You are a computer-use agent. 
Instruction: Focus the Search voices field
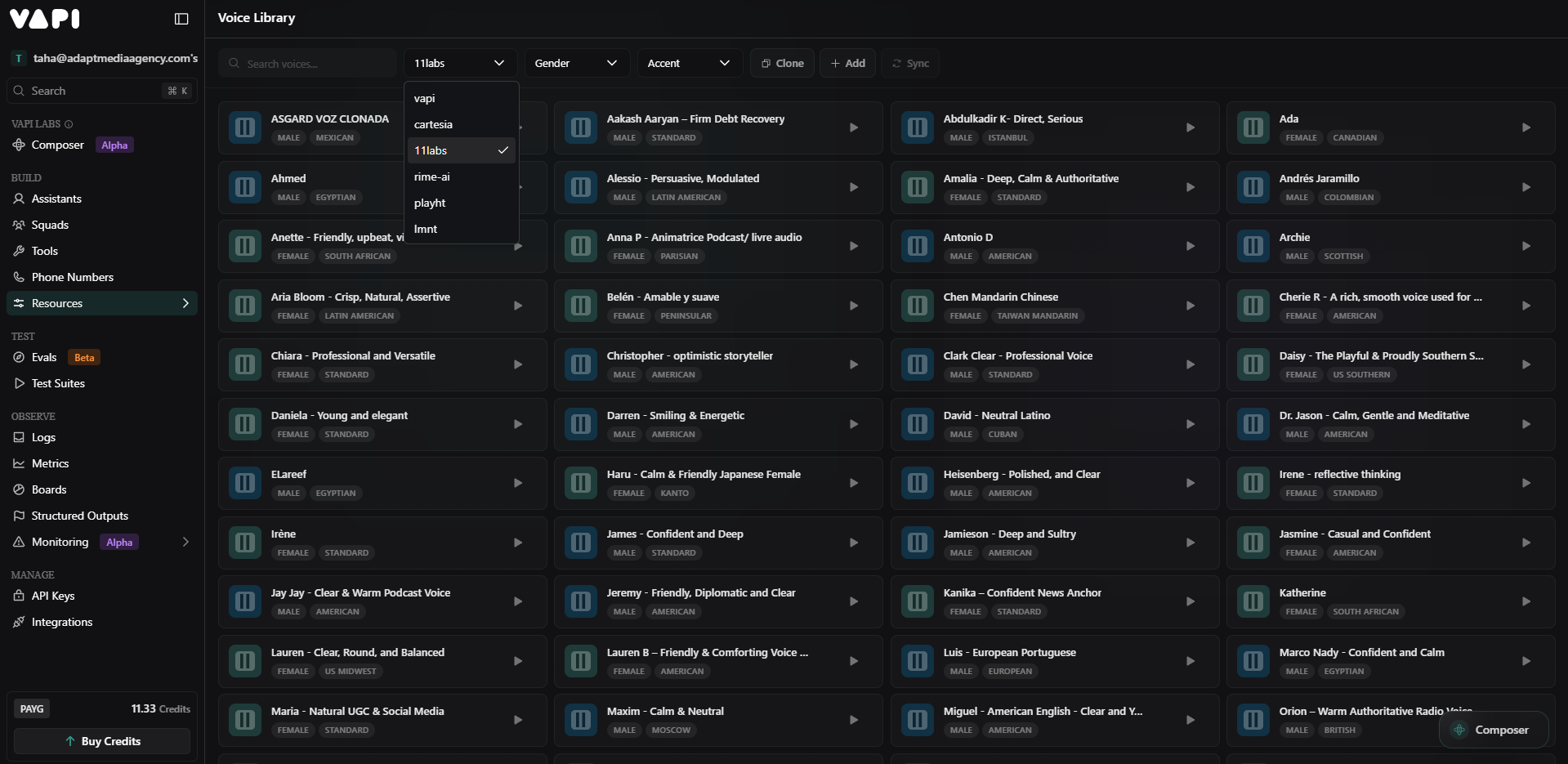308,63
